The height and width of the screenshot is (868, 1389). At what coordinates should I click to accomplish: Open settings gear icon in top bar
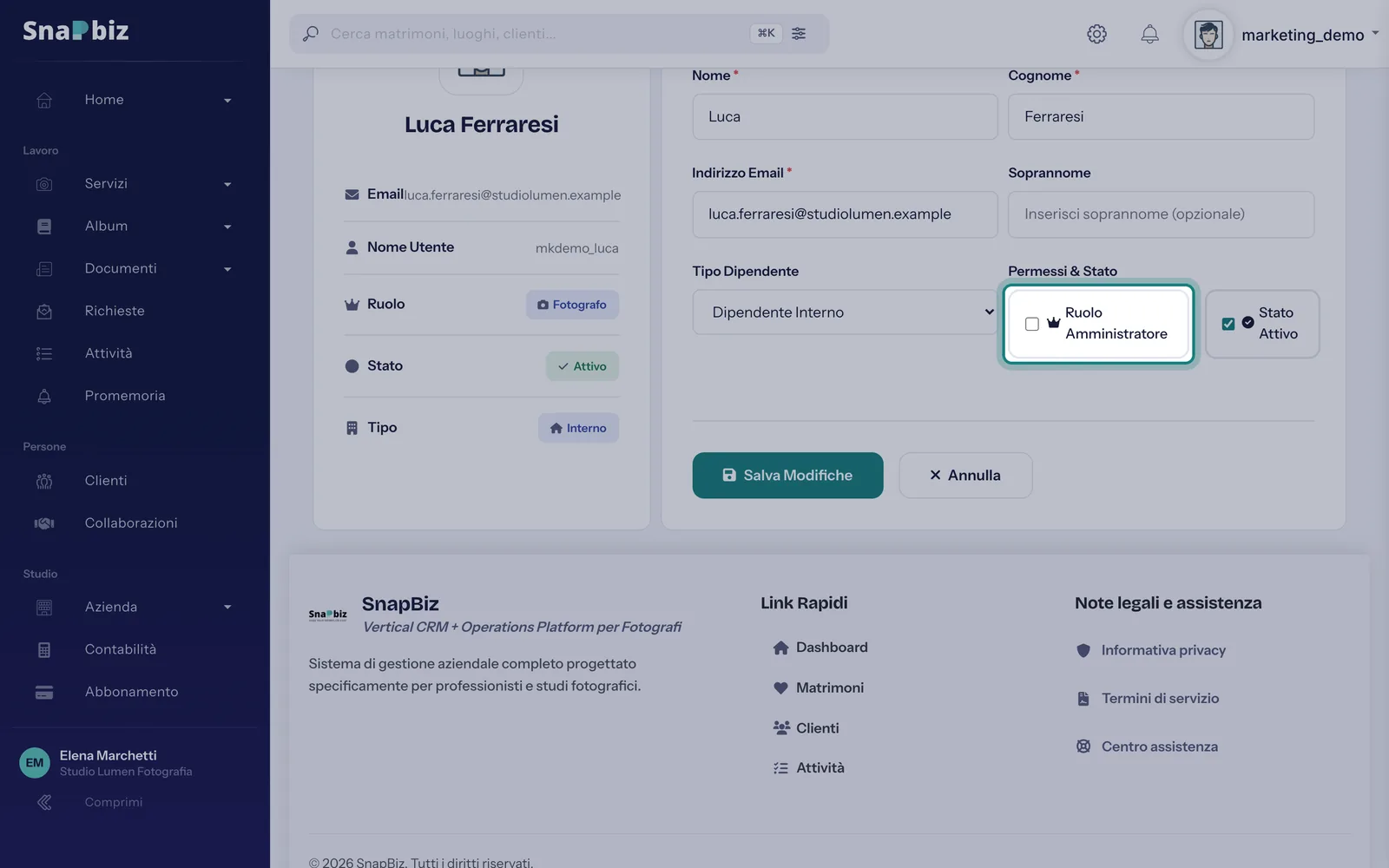(x=1096, y=34)
